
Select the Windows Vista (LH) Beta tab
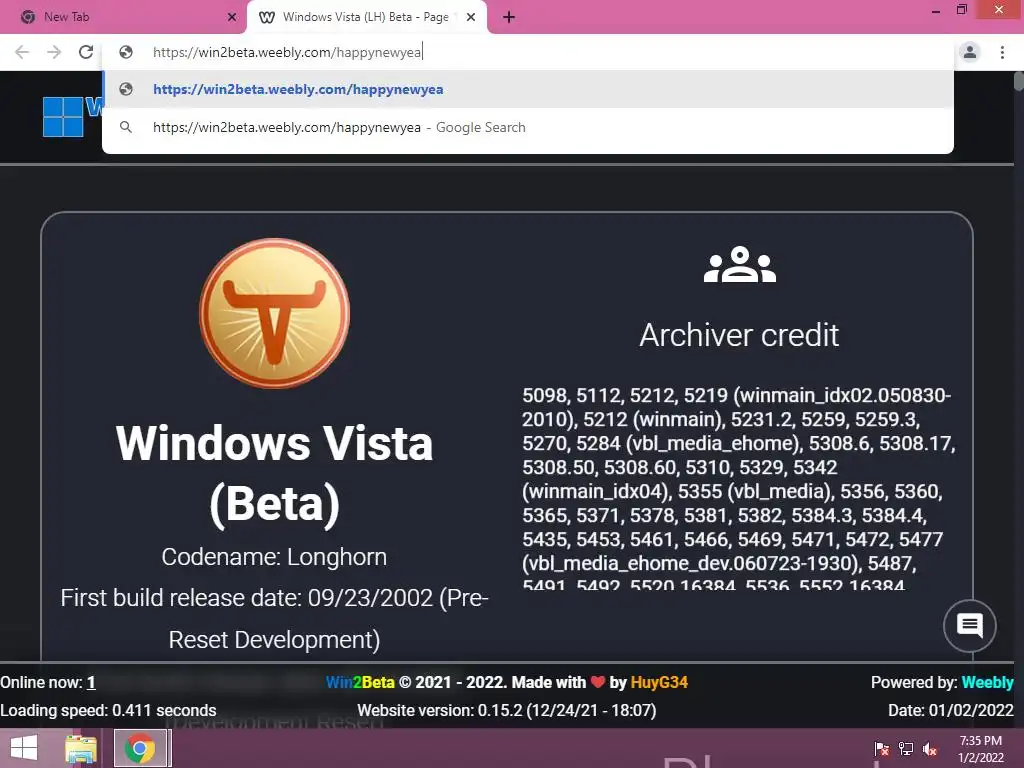pyautogui.click(x=366, y=17)
